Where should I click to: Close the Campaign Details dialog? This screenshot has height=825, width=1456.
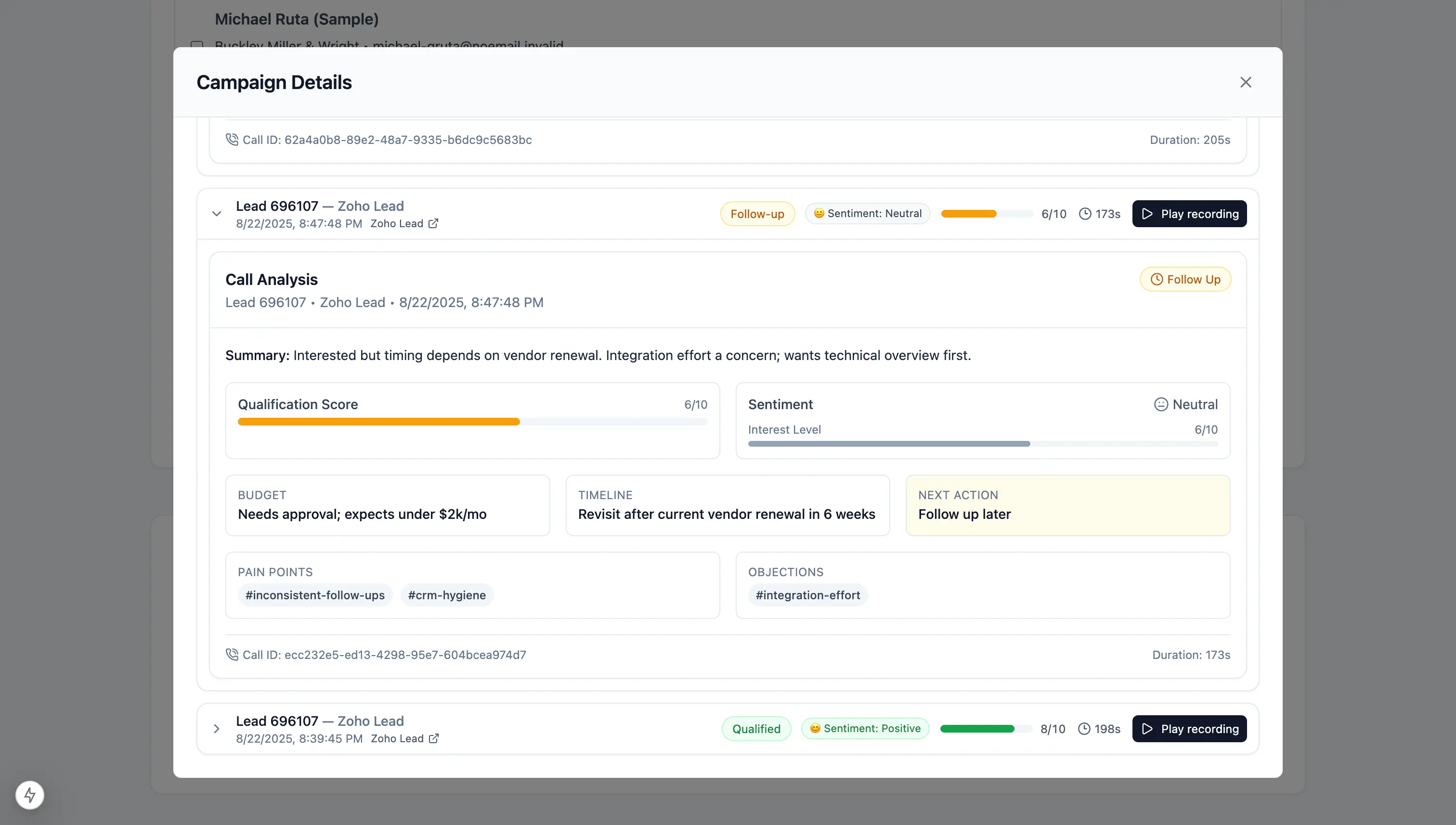tap(1245, 82)
